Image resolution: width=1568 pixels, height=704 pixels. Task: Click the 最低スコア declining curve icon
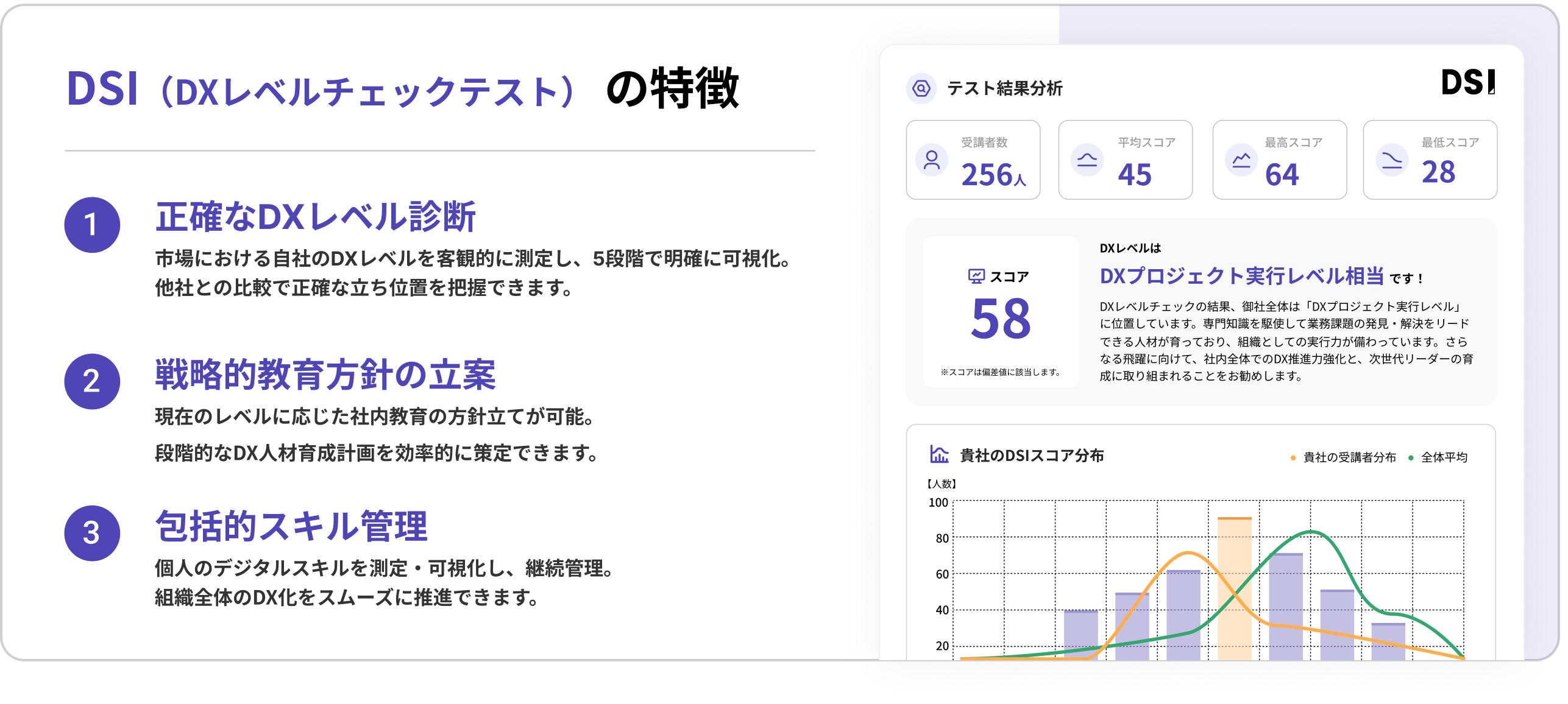pyautogui.click(x=1392, y=160)
